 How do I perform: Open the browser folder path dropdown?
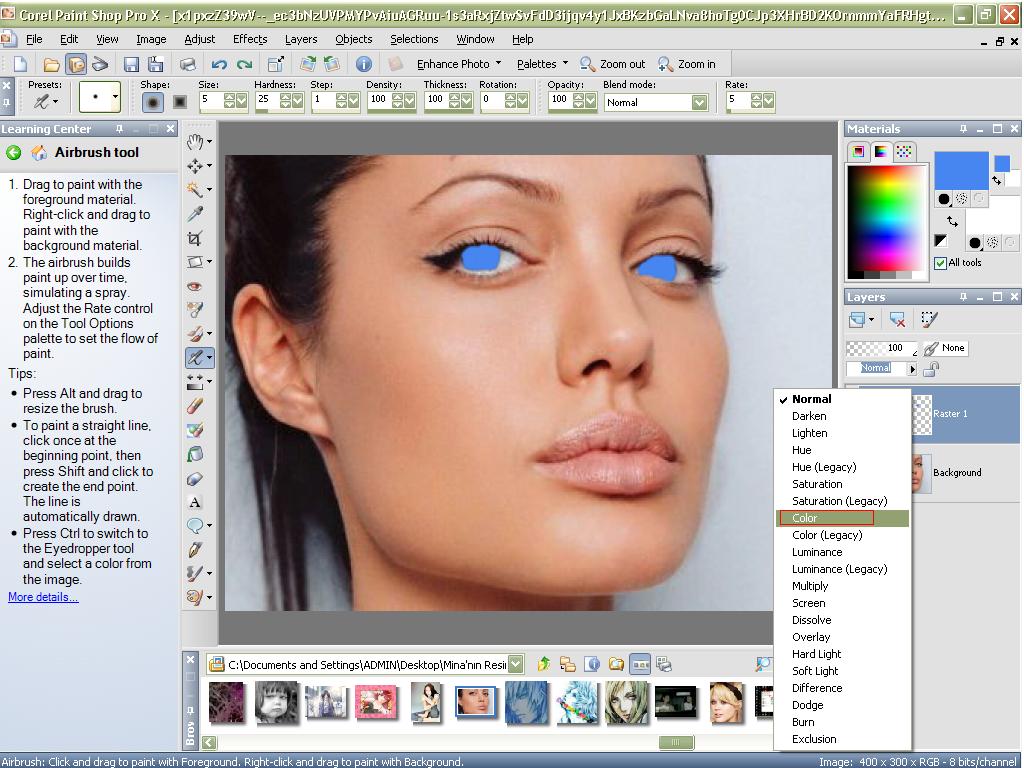[515, 664]
